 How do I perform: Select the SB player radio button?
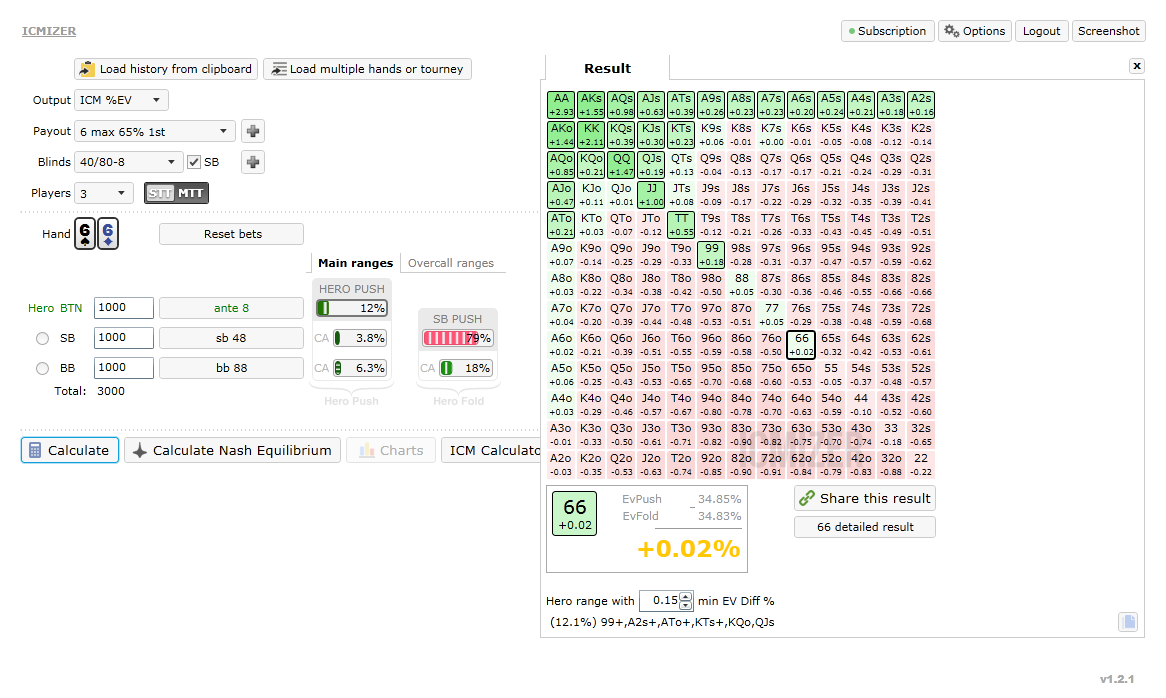click(x=42, y=338)
